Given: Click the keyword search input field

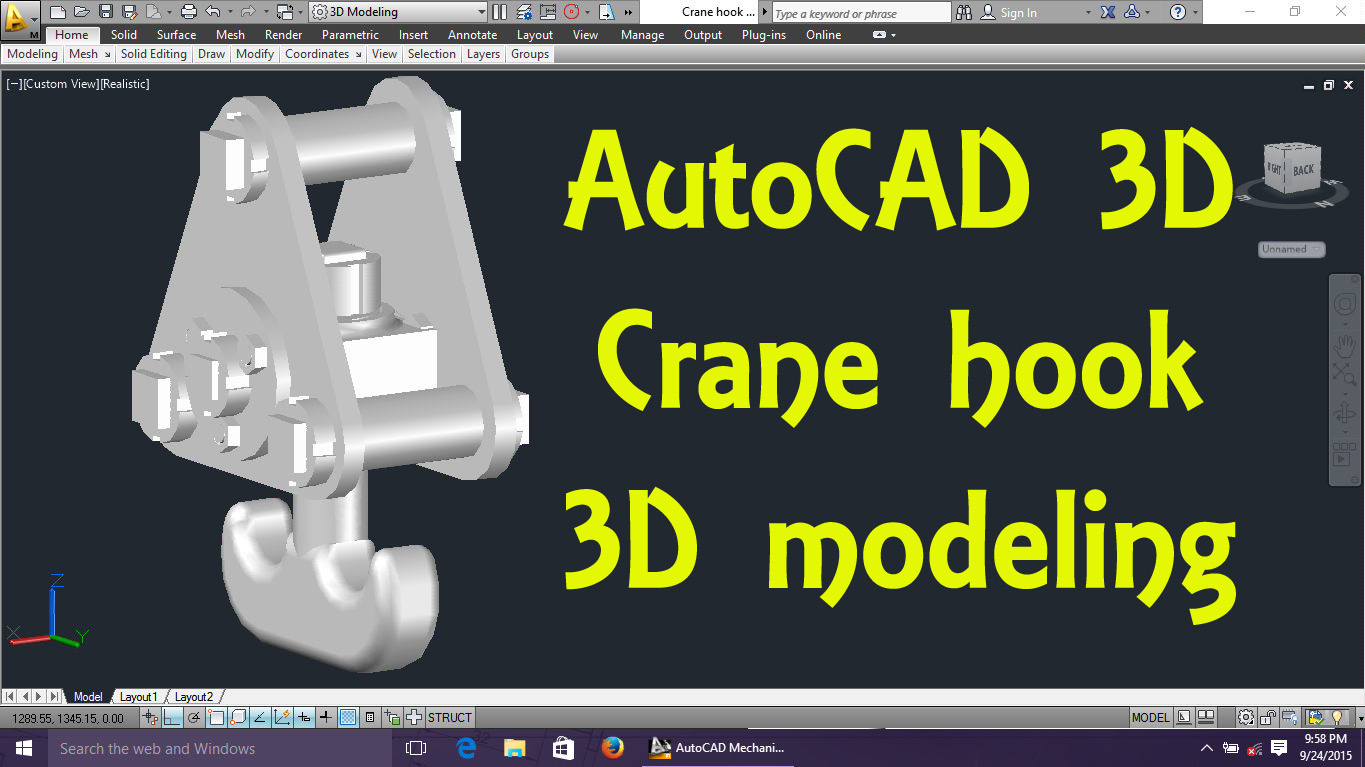Looking at the screenshot, I should 861,13.
